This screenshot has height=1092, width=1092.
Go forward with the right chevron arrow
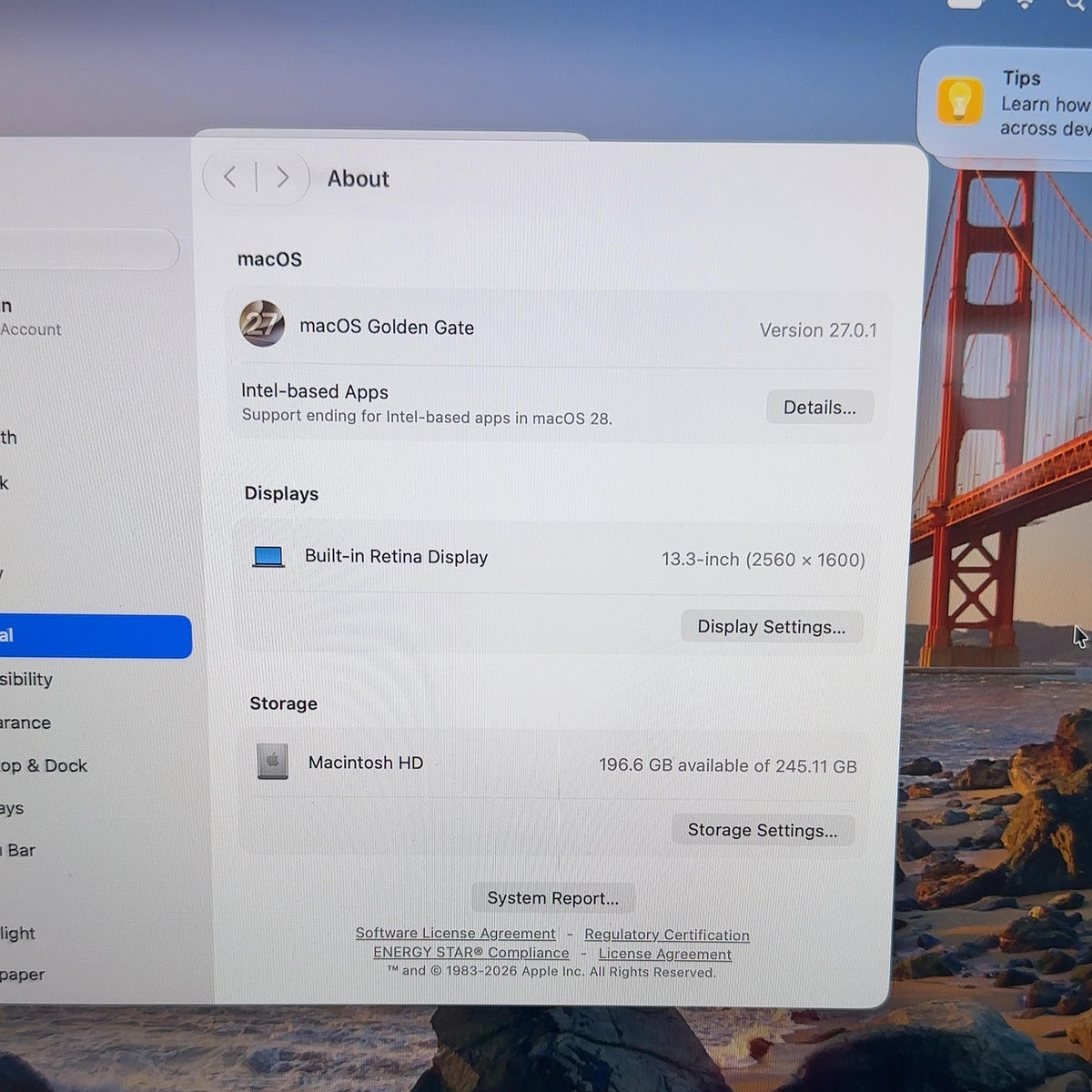(x=282, y=177)
